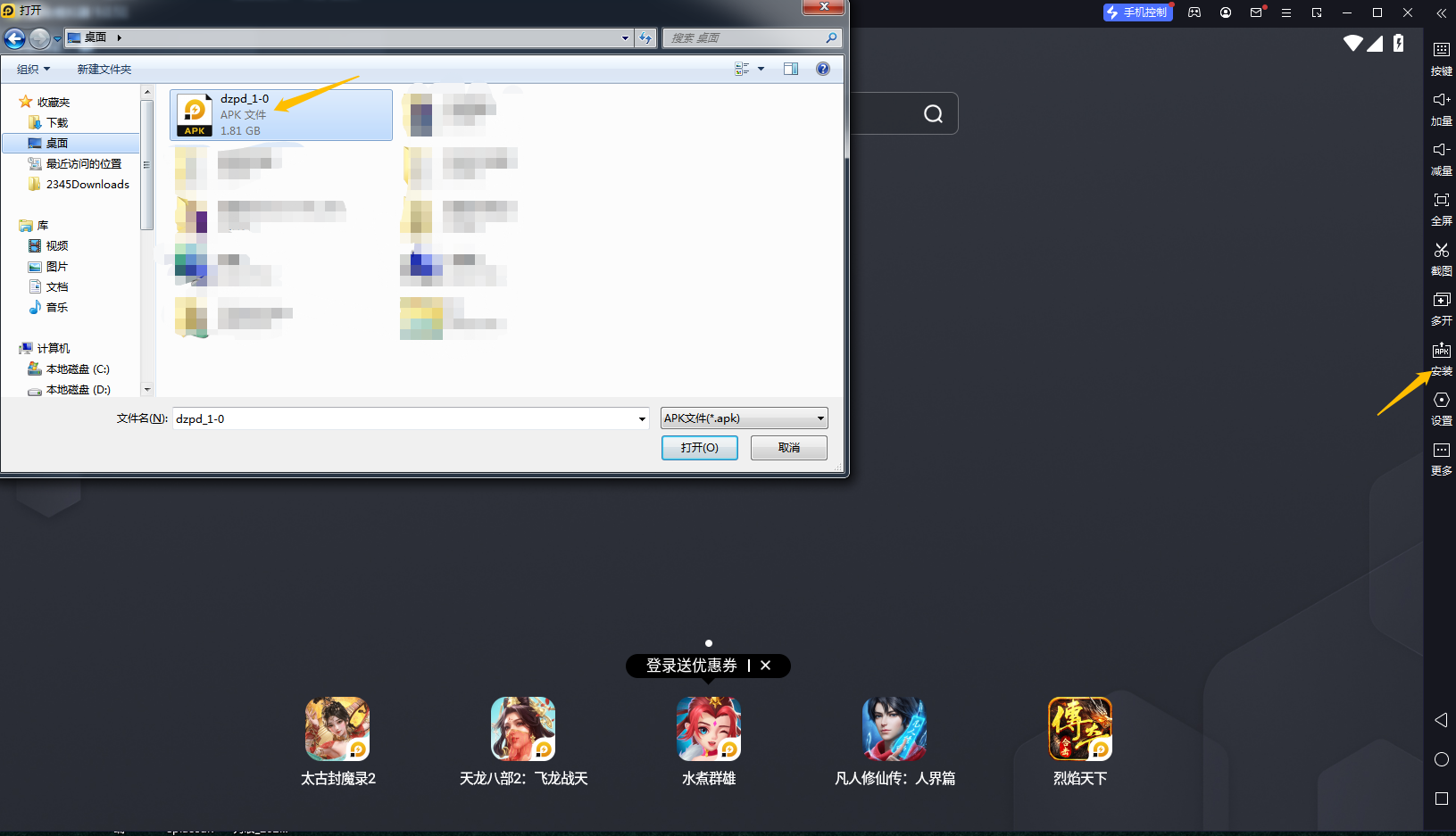Open emulator settings from sidebar
Viewport: 1456px width, 836px height.
tap(1441, 401)
